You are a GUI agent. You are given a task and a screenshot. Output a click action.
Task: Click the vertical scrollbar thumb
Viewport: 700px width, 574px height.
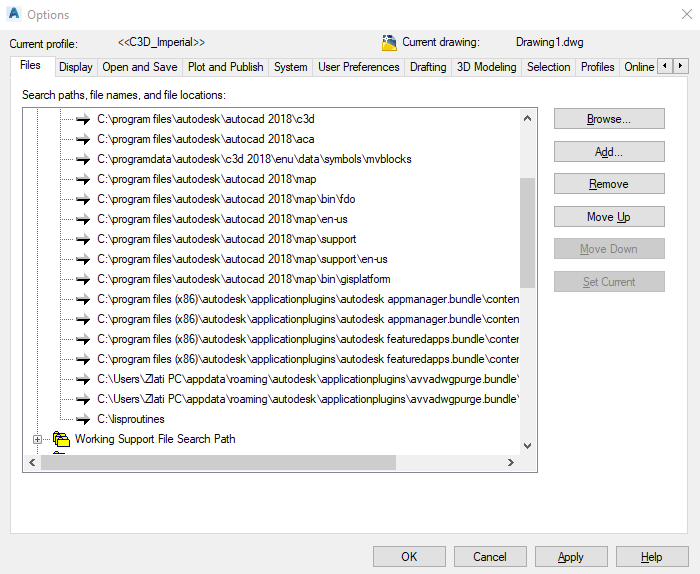[x=527, y=233]
